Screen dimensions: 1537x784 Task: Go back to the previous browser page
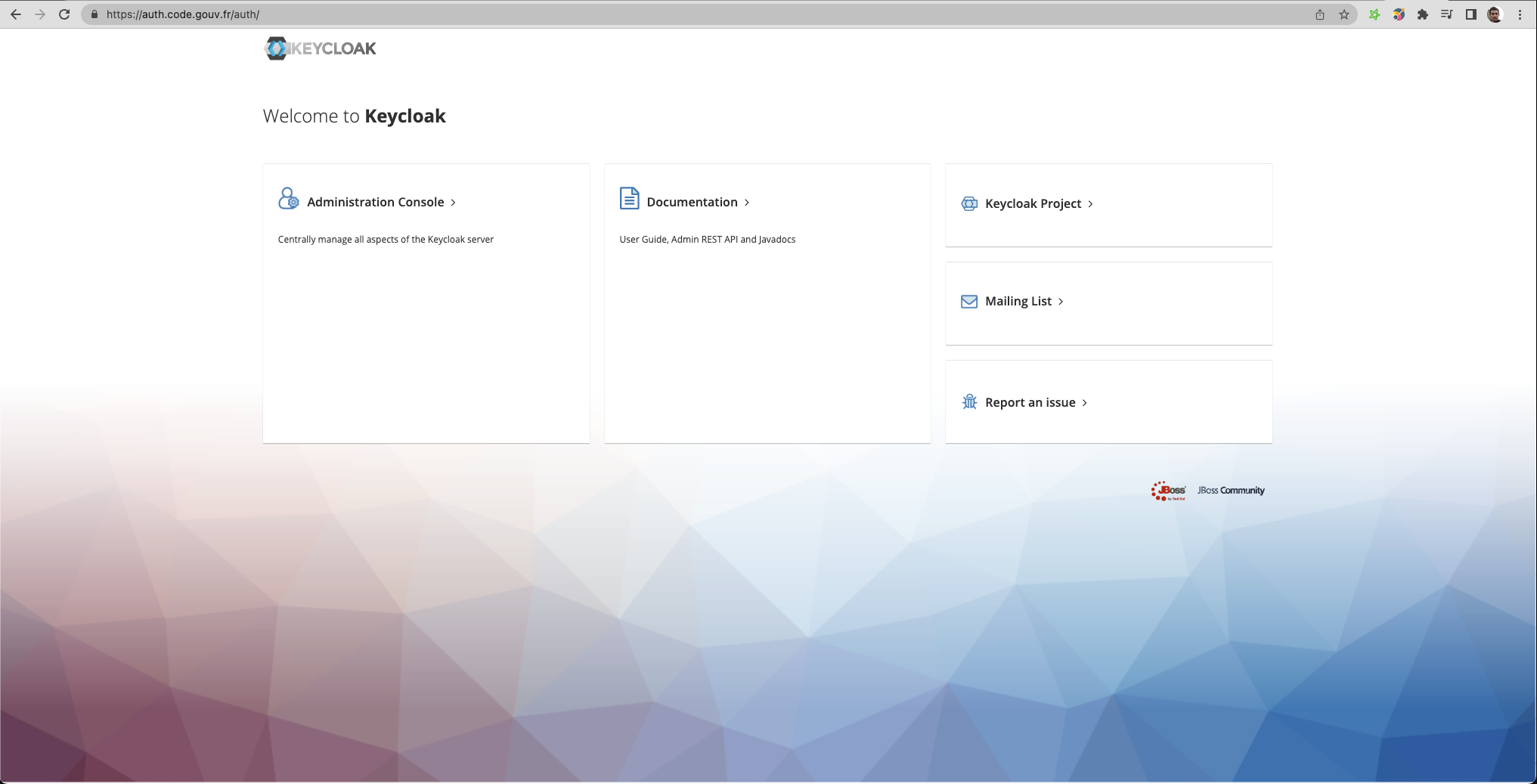(16, 14)
